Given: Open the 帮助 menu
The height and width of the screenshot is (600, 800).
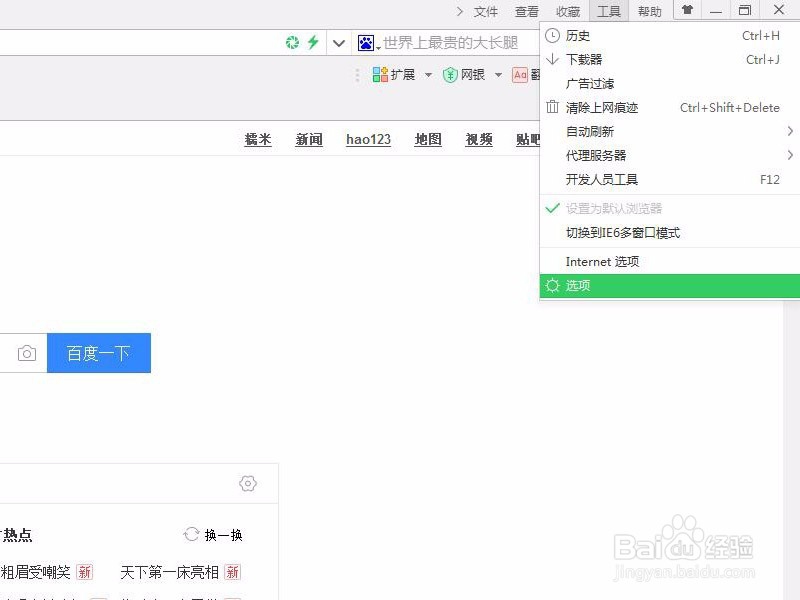Looking at the screenshot, I should point(648,11).
